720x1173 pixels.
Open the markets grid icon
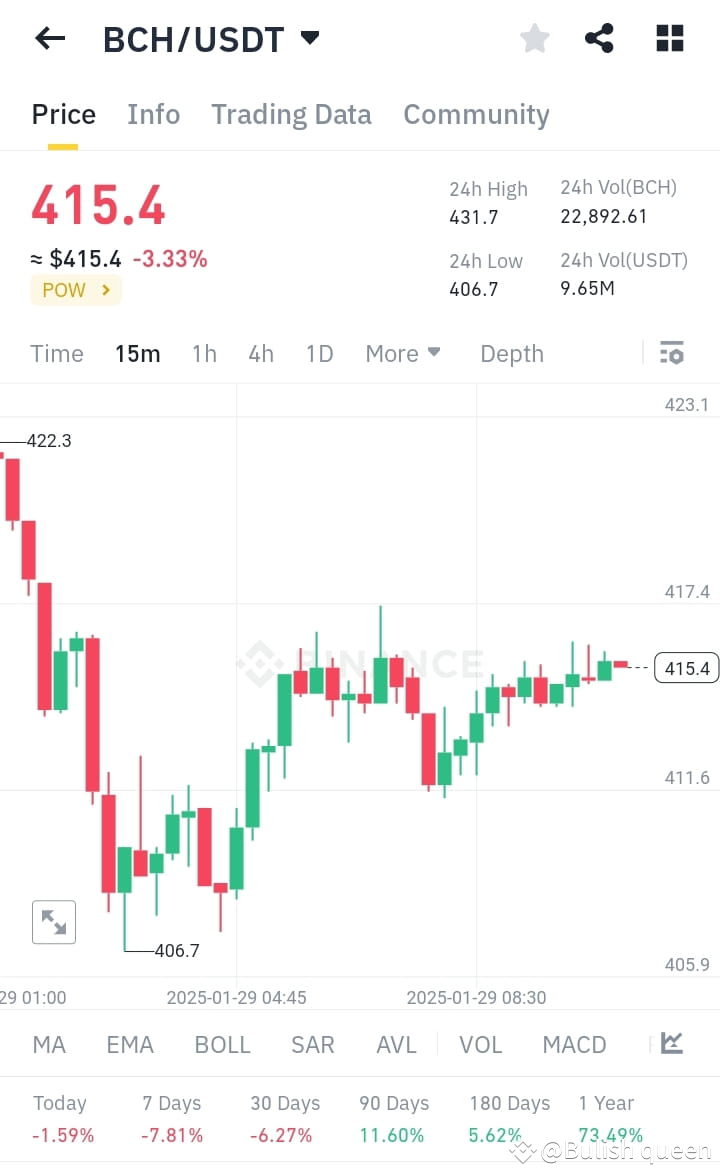[x=668, y=38]
